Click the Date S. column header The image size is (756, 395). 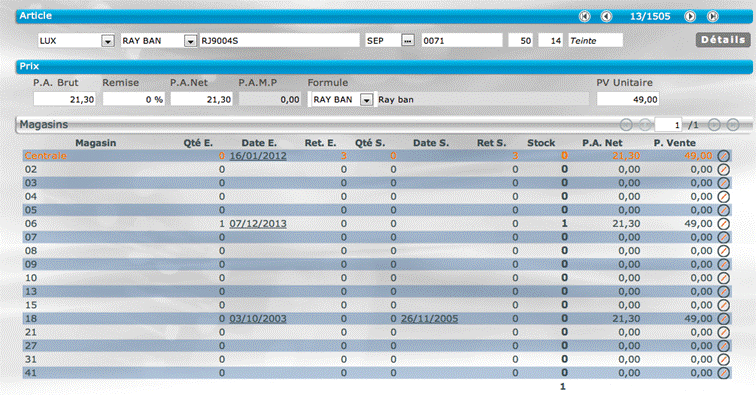(431, 143)
